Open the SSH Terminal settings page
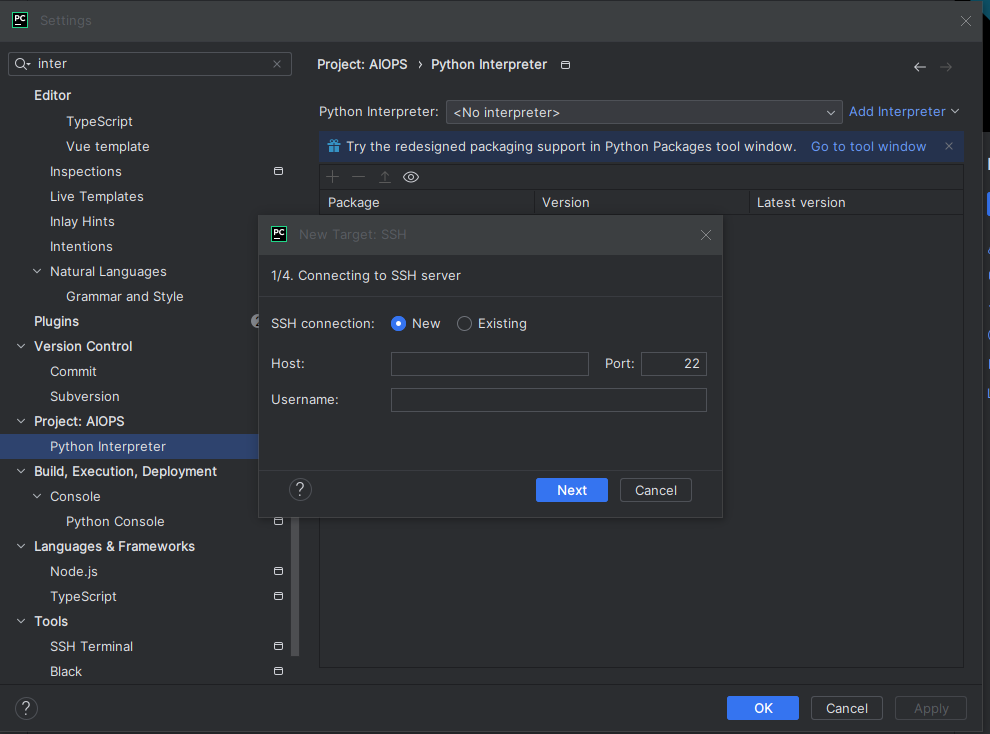Screen dimensions: 990x734 pos(91,646)
